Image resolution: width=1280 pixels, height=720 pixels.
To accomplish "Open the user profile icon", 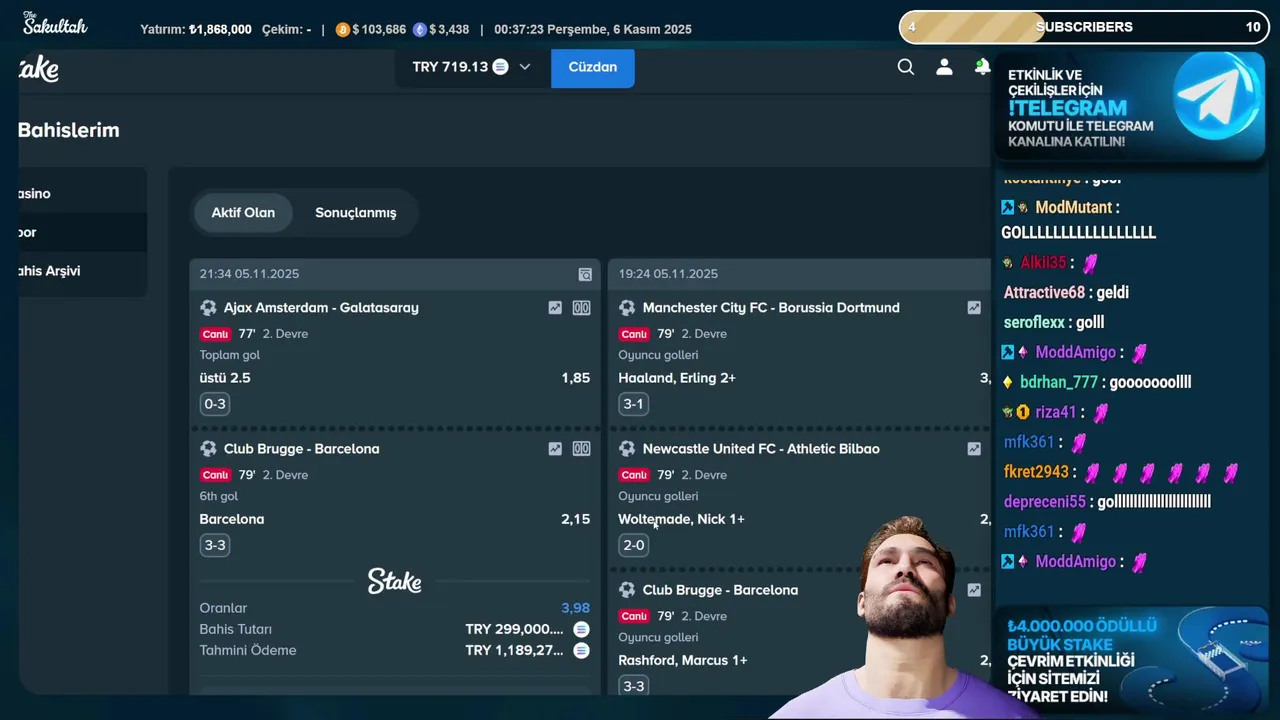I will [944, 67].
